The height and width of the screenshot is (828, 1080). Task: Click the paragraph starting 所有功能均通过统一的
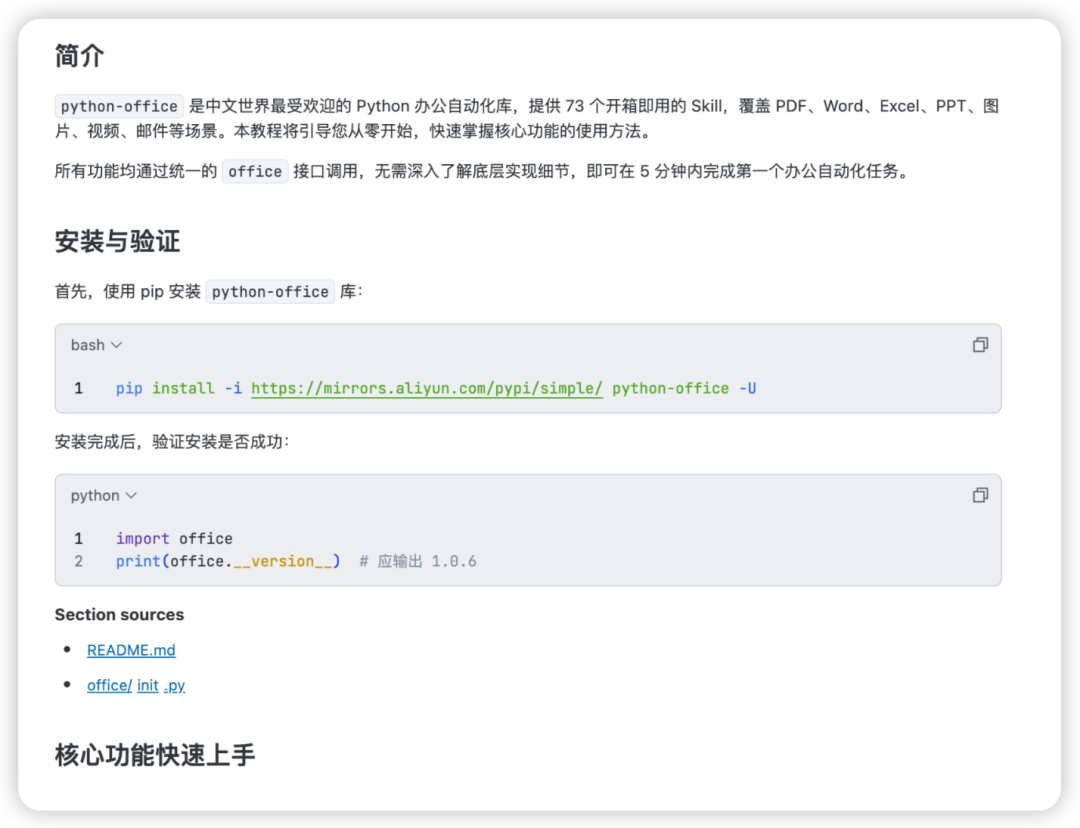click(x=485, y=172)
